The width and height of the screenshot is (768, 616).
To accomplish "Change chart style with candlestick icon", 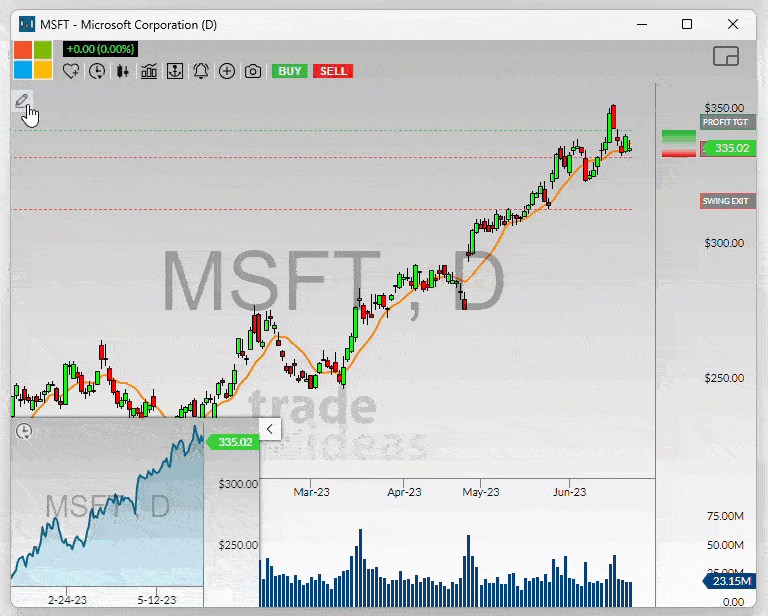I will [123, 71].
